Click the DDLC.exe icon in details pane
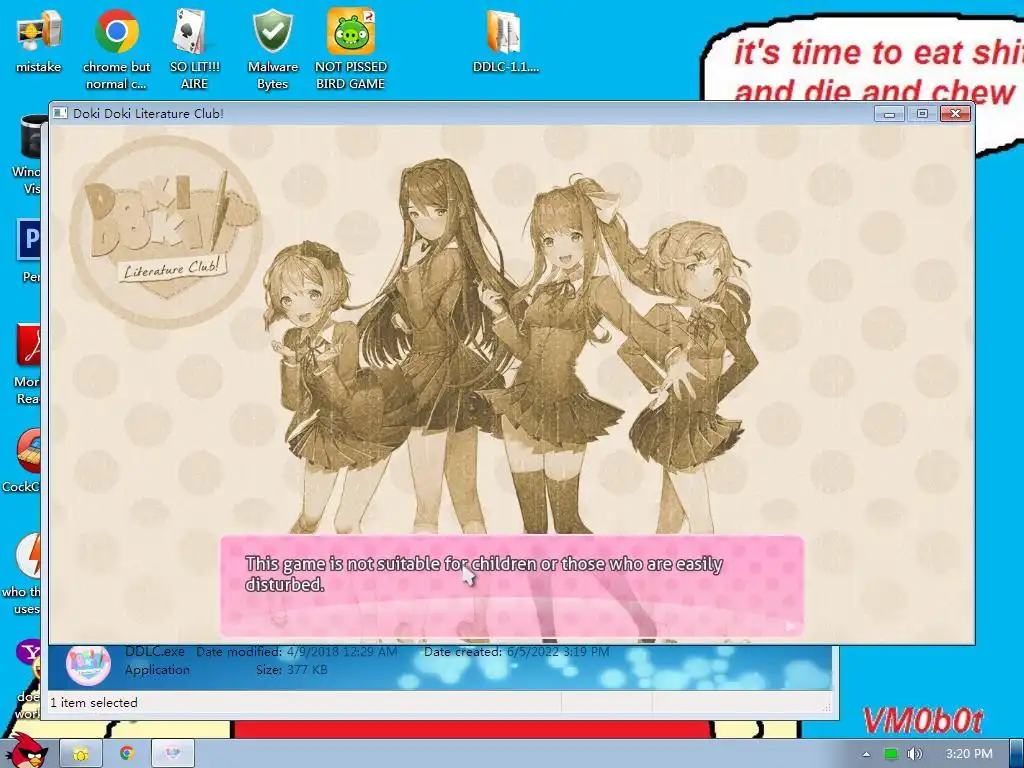The width and height of the screenshot is (1024, 768). [88, 665]
